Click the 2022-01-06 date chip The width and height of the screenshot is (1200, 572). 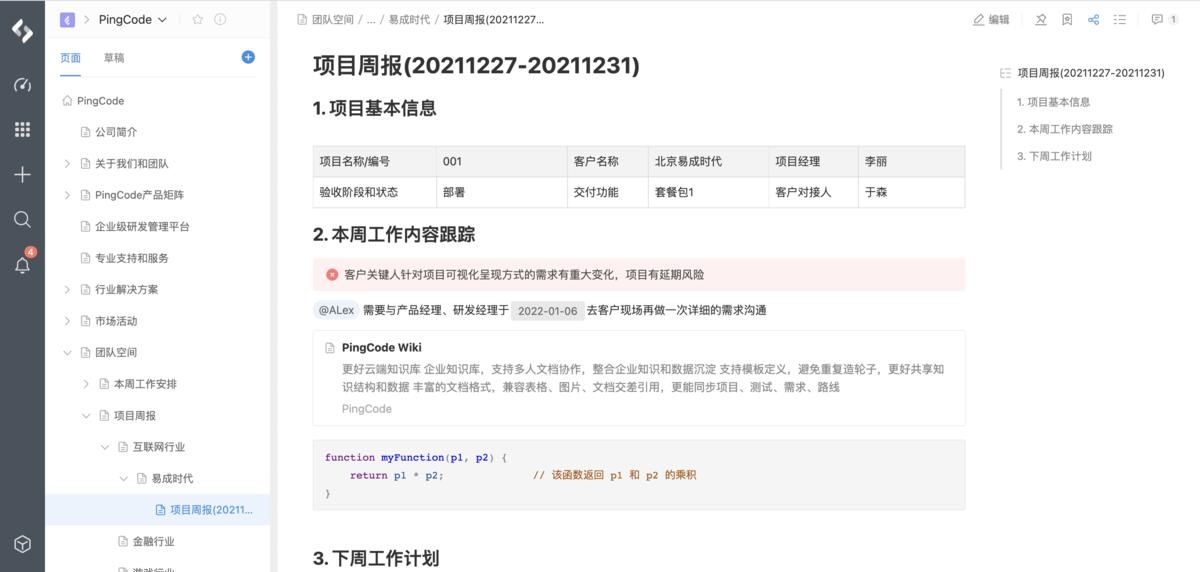[548, 311]
